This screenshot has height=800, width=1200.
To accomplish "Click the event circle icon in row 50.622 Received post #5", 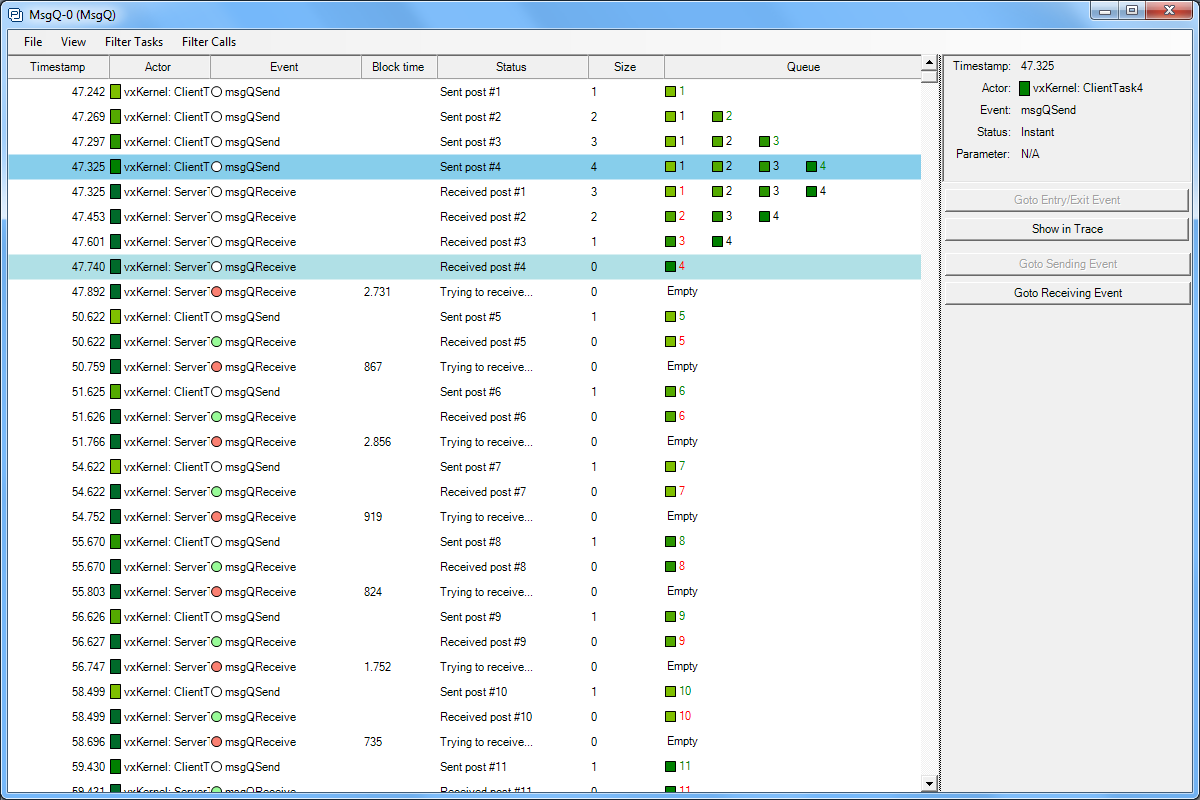I will coord(217,342).
